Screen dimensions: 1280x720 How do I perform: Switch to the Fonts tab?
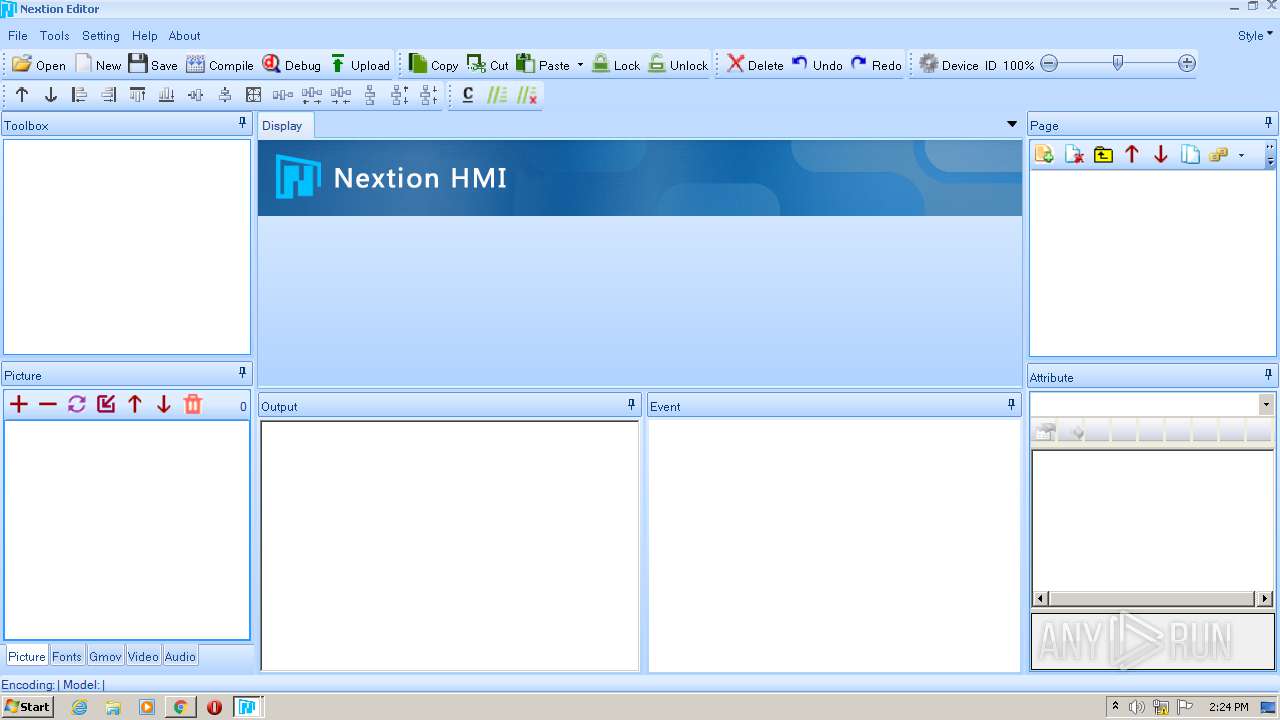point(67,656)
